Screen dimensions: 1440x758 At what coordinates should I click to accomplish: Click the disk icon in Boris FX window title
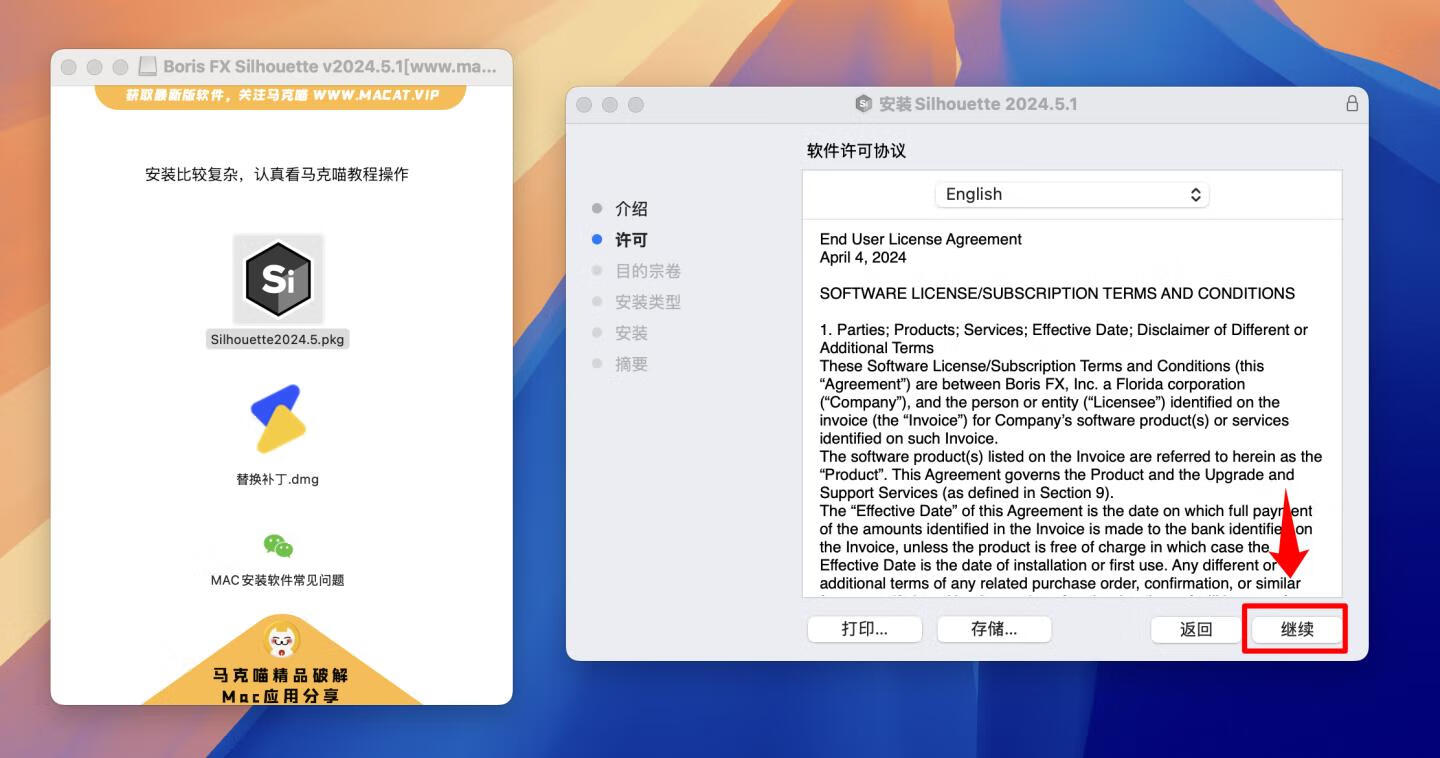click(x=147, y=67)
